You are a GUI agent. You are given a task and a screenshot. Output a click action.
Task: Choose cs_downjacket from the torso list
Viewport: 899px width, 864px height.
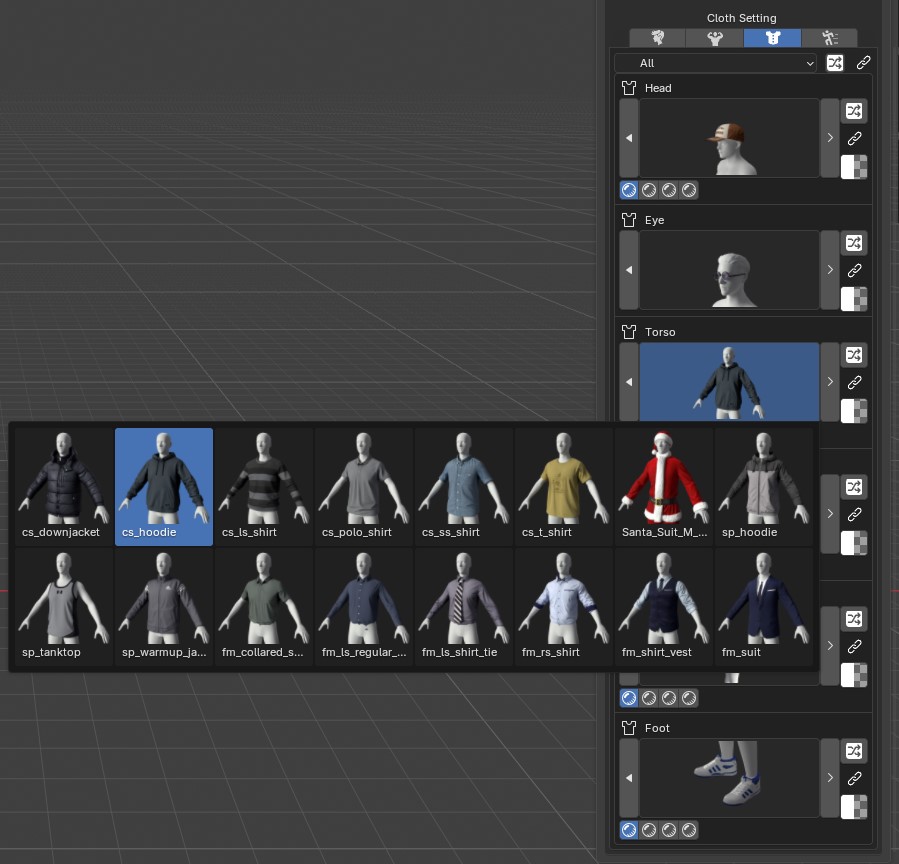click(x=64, y=486)
